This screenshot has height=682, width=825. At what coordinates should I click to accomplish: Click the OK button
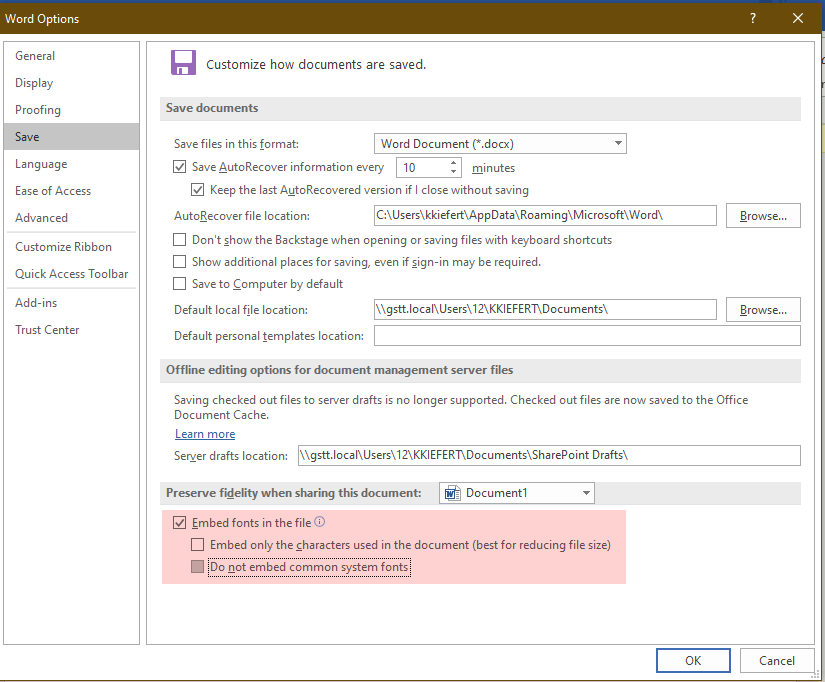[x=693, y=660]
